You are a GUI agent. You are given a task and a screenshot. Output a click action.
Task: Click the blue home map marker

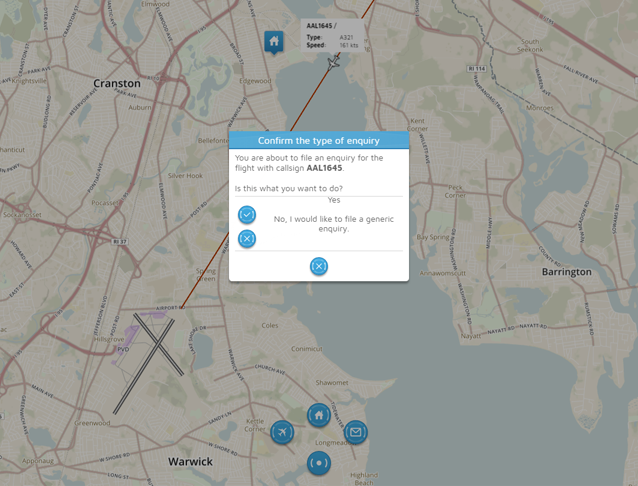pyautogui.click(x=273, y=41)
